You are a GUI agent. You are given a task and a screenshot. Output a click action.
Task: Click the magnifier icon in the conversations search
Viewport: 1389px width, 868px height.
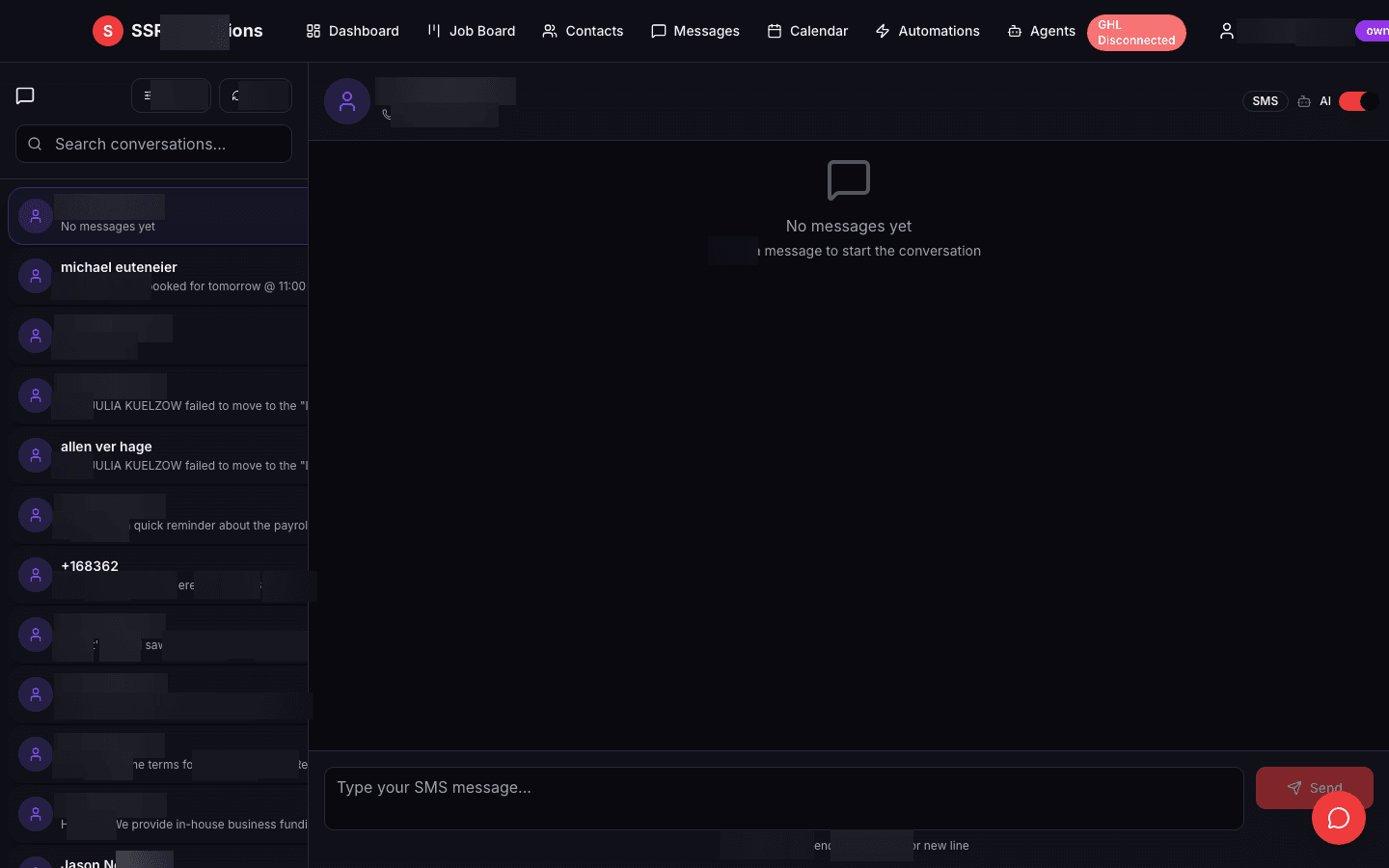pyautogui.click(x=35, y=143)
